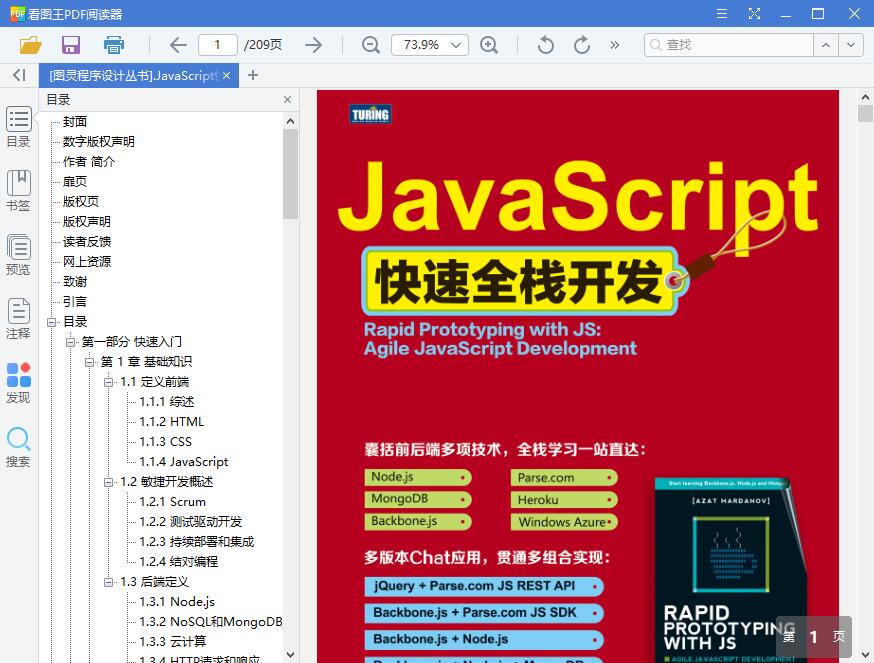Screen dimensions: 874x663
Task: Jump to 致谢 in outline
Action: pyautogui.click(x=75, y=282)
